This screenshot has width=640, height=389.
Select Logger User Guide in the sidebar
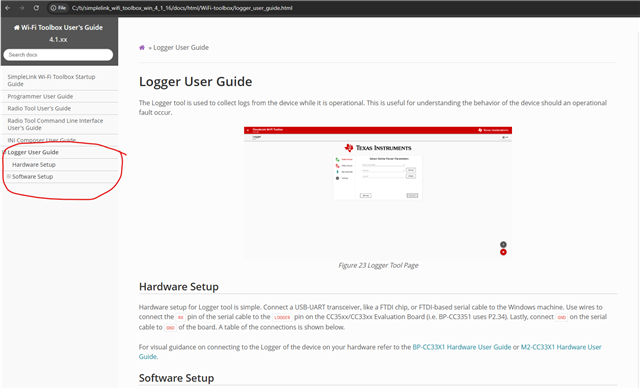[x=33, y=152]
